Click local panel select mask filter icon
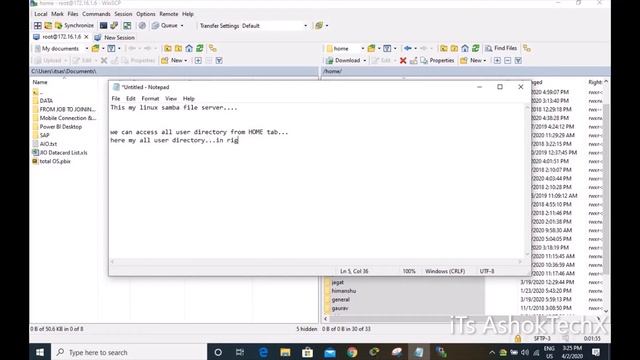Screen dimensions: 640x360 219,60
